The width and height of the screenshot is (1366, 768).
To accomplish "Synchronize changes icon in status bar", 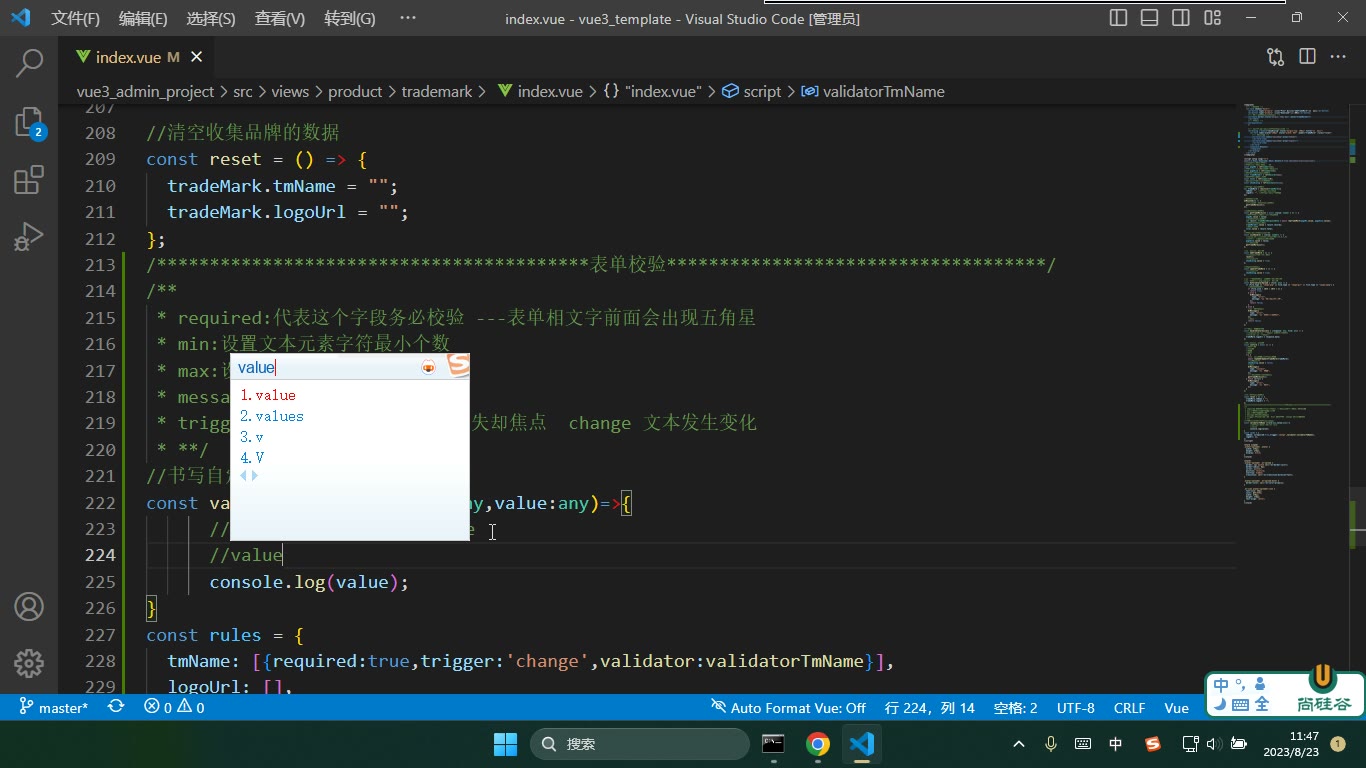I will pos(116,707).
